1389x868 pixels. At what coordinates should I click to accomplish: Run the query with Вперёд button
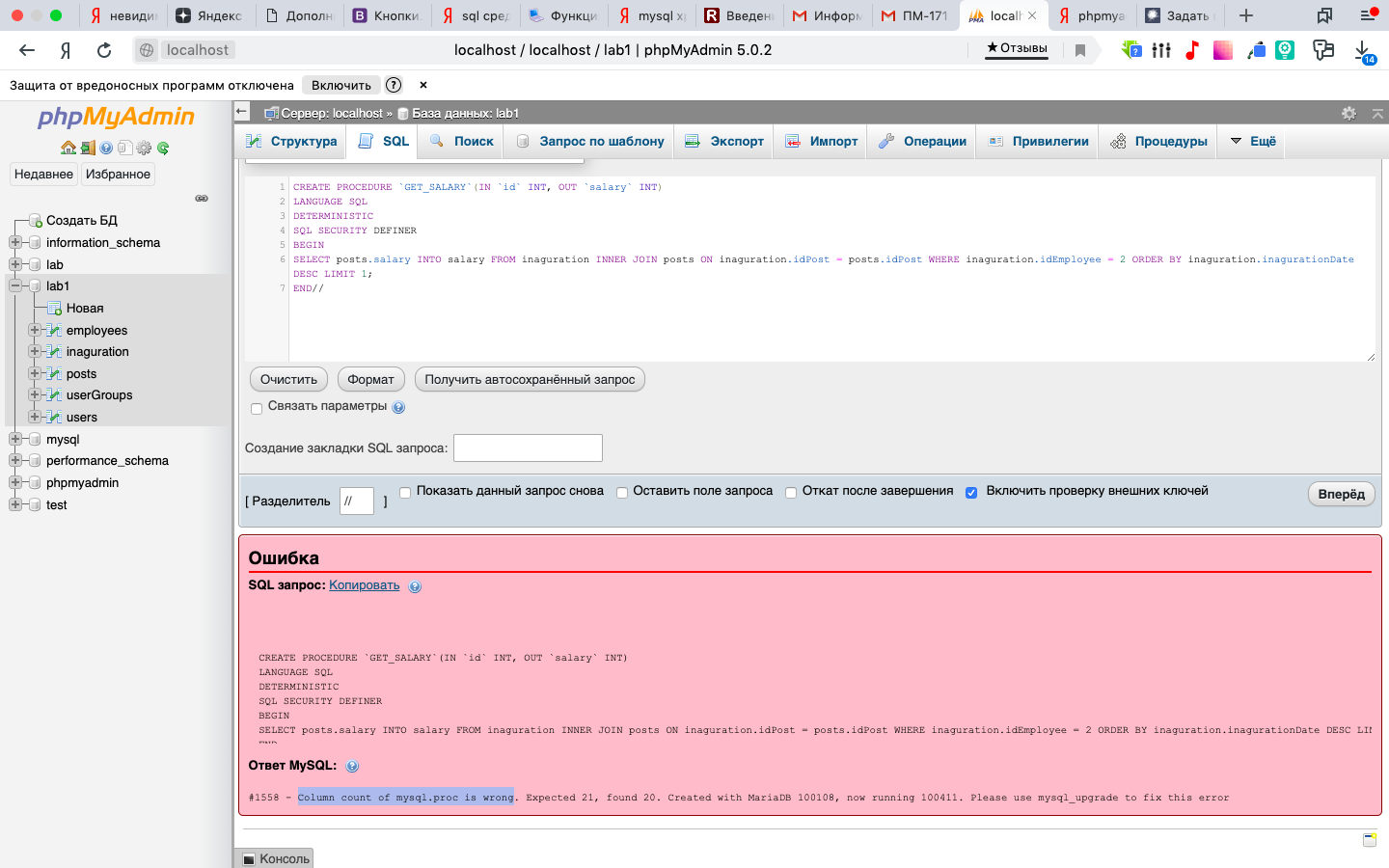coord(1342,494)
